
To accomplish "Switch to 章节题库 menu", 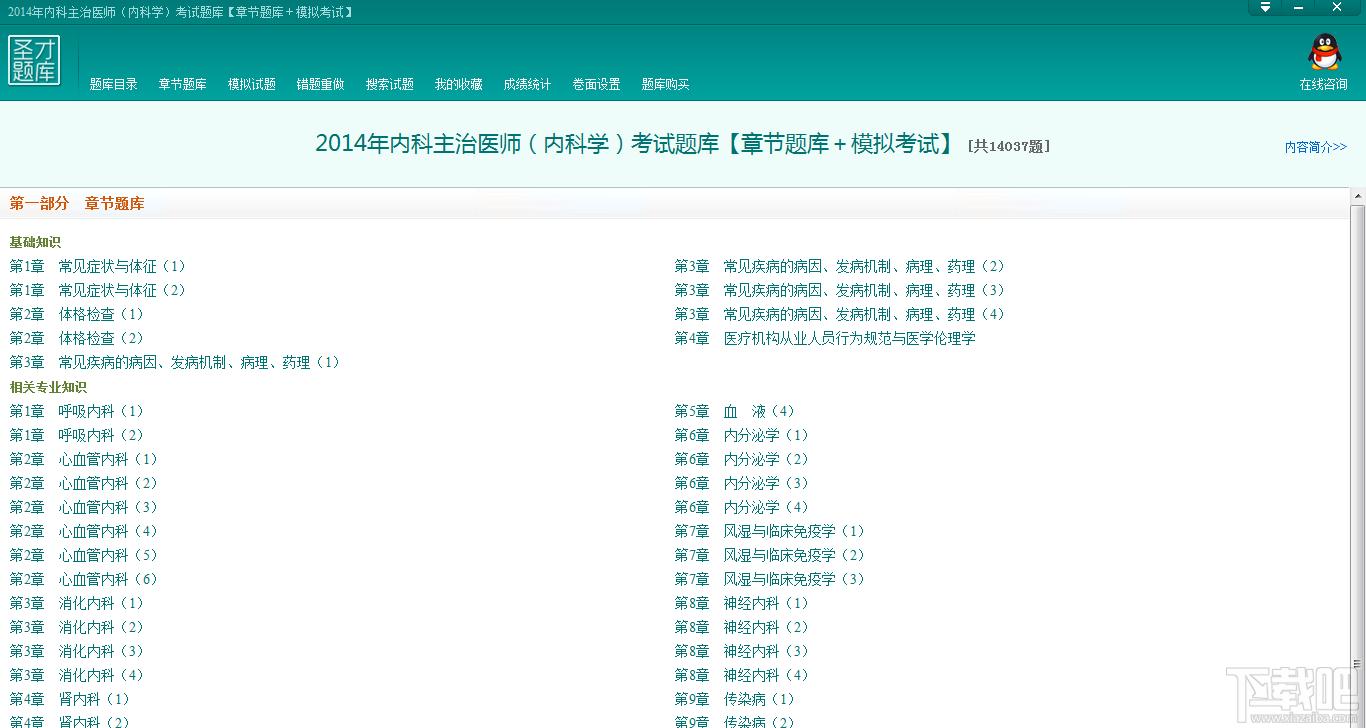I will (x=183, y=84).
